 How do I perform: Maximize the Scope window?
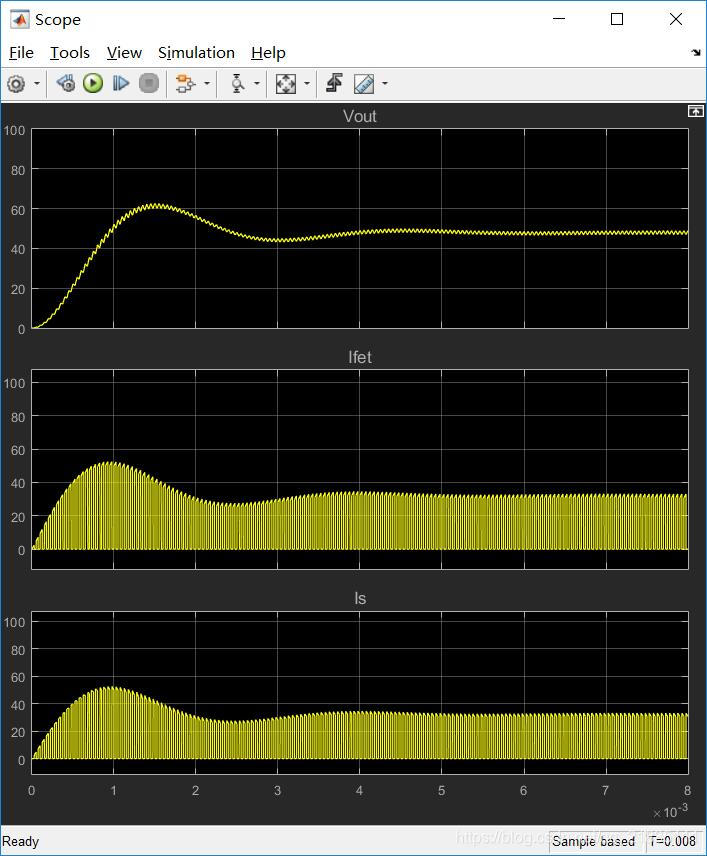(617, 19)
